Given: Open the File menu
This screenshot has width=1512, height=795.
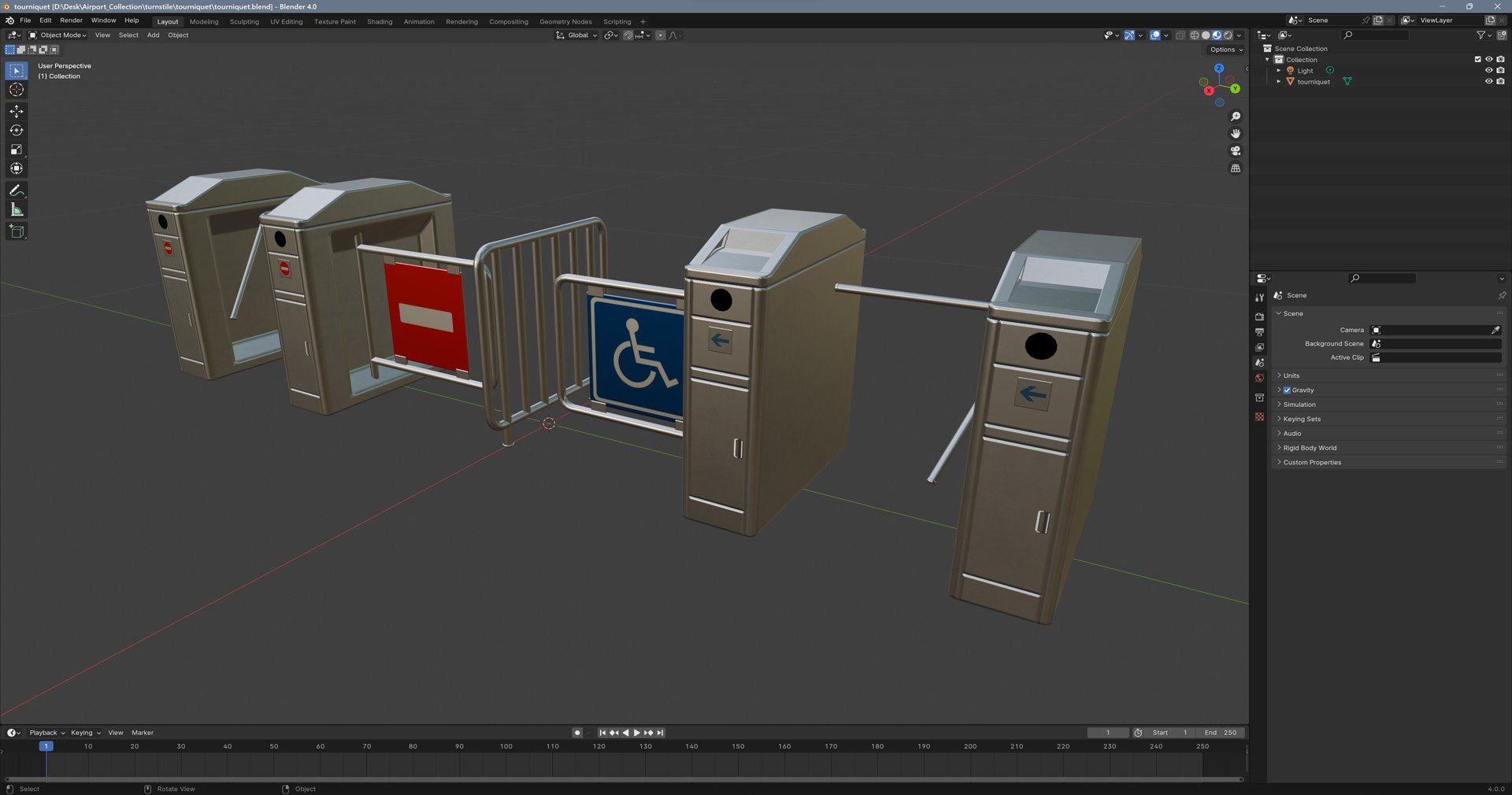Looking at the screenshot, I should pyautogui.click(x=25, y=20).
